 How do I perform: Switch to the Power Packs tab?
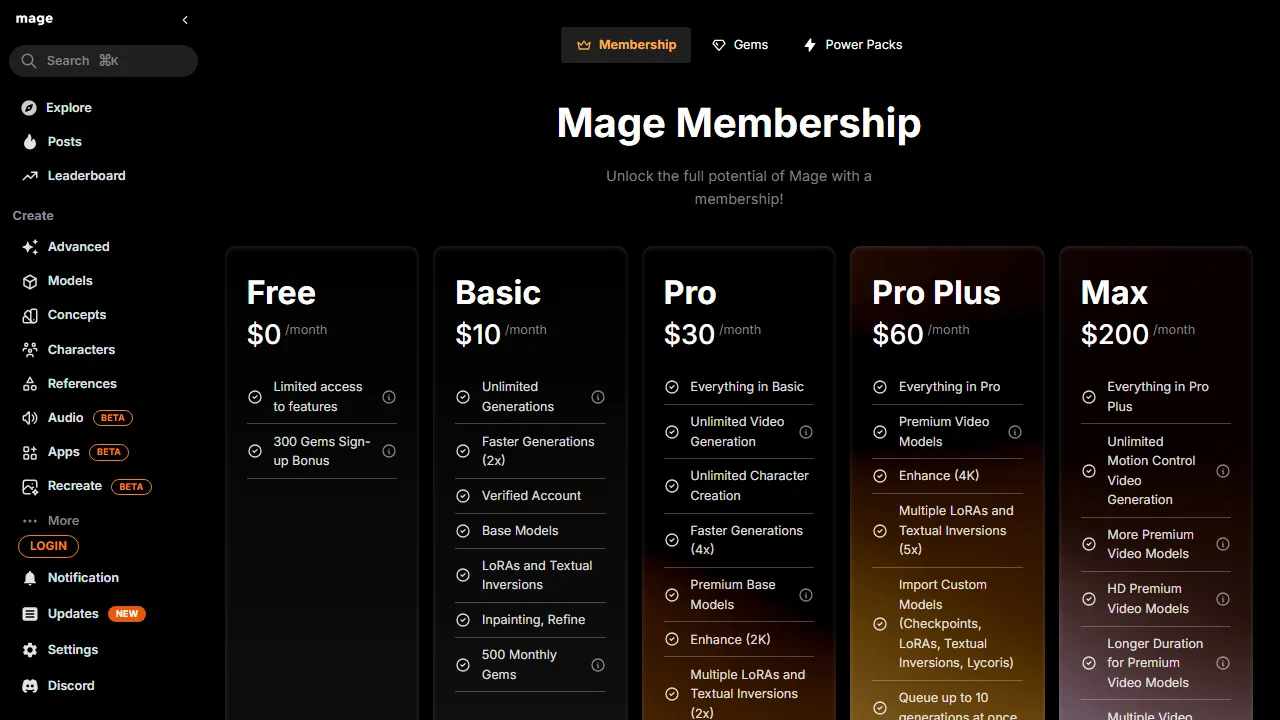pos(853,45)
